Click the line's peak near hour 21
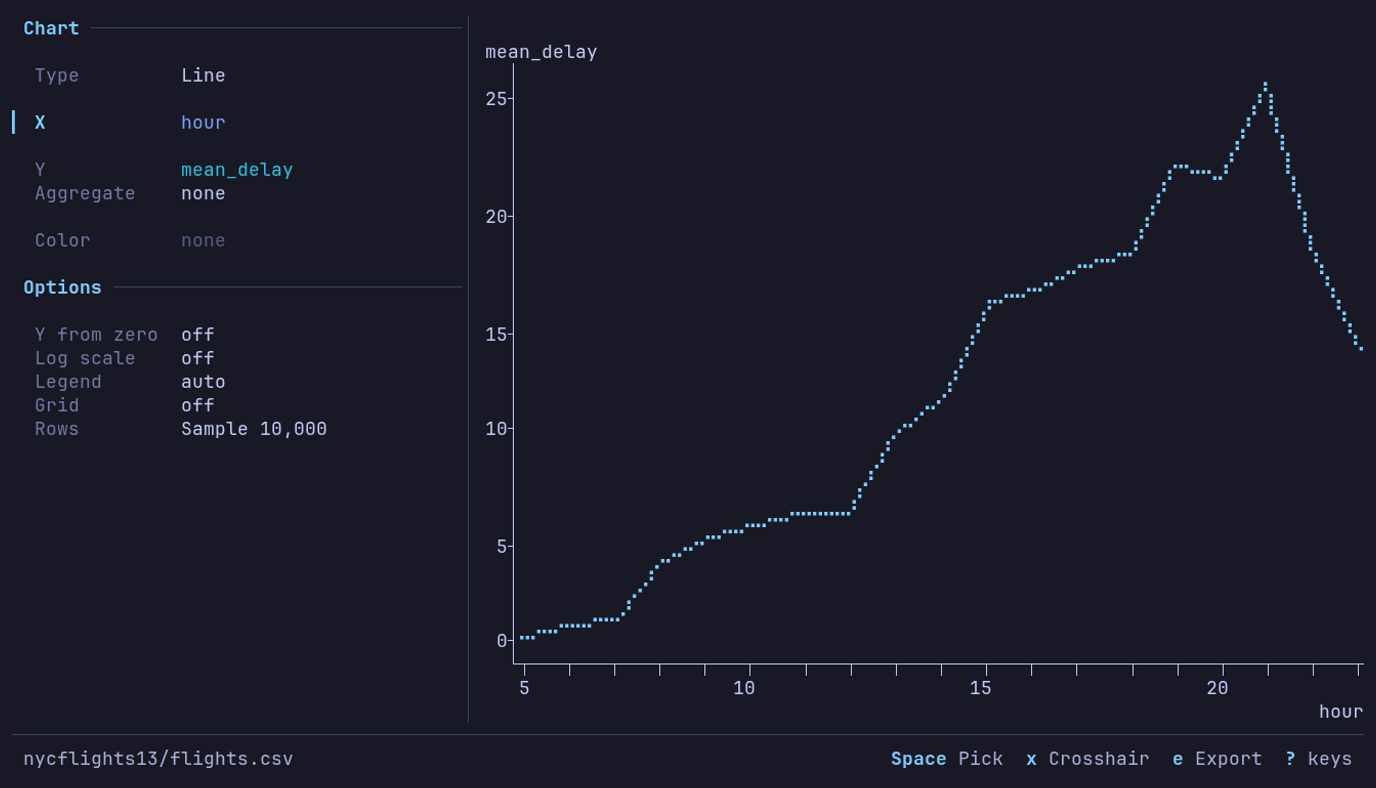This screenshot has height=788, width=1376. 1265,85
